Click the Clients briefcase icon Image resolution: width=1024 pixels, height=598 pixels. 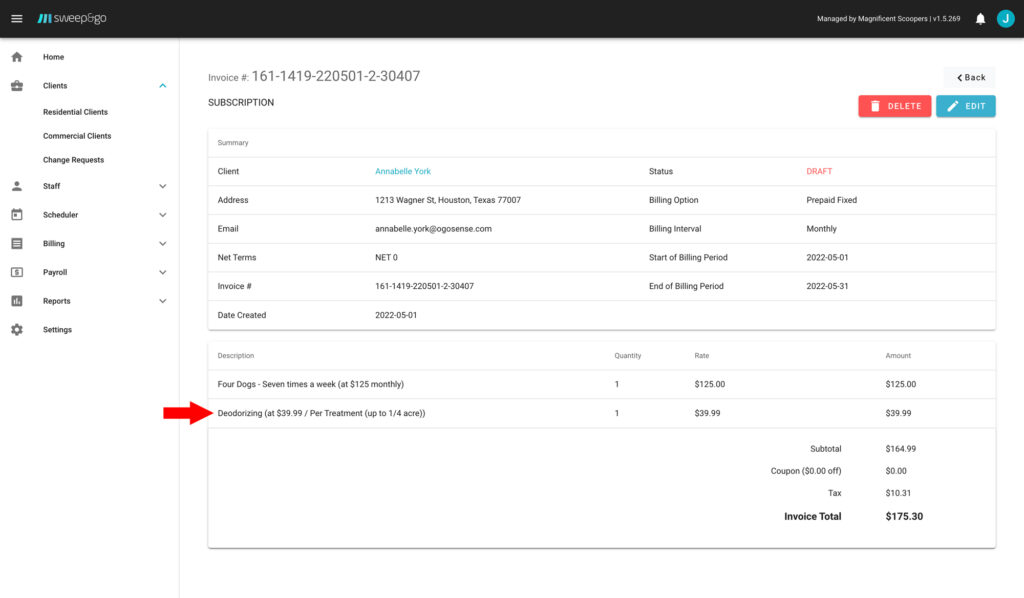(15, 86)
